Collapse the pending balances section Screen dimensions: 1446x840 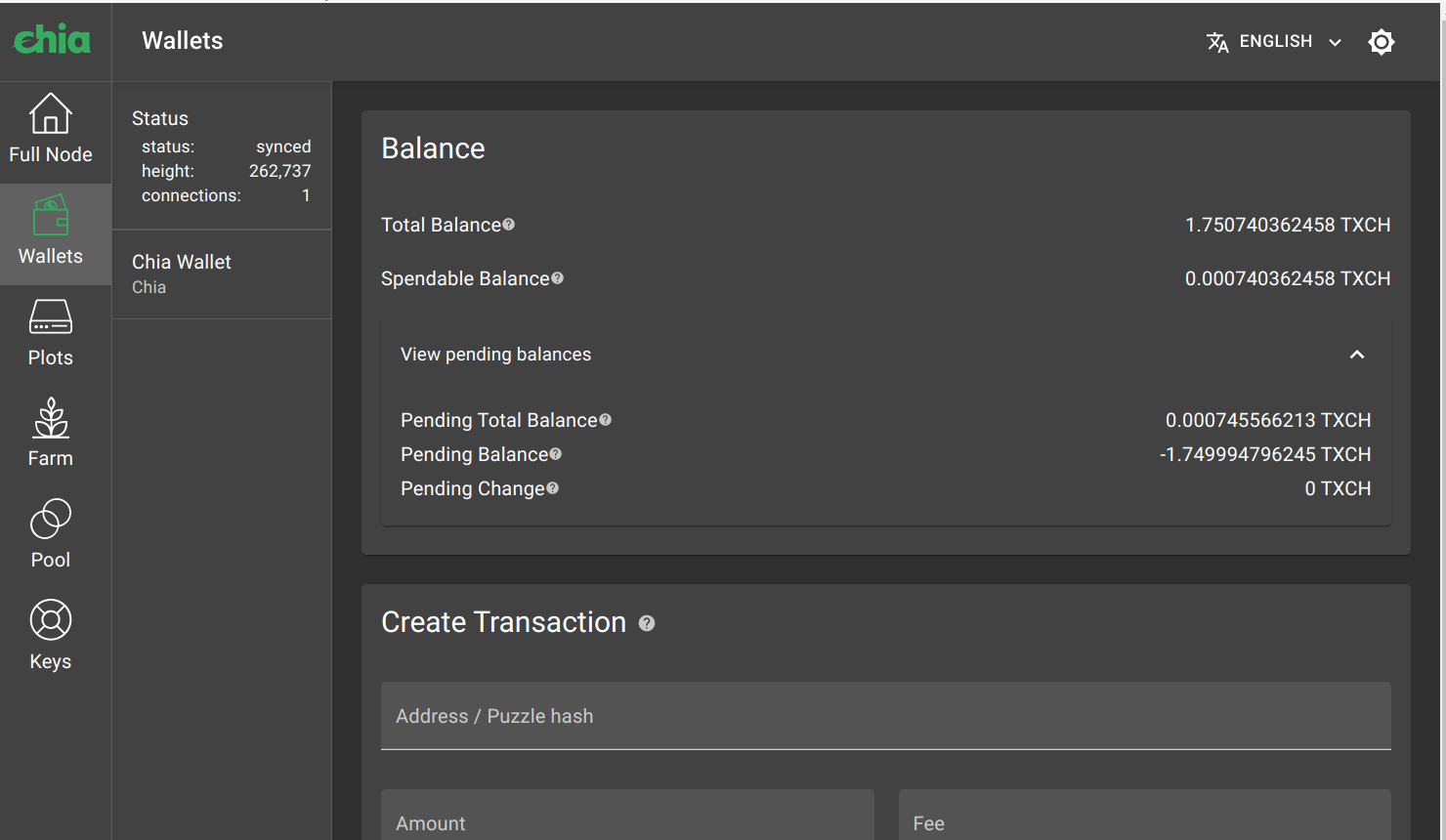coord(1357,355)
